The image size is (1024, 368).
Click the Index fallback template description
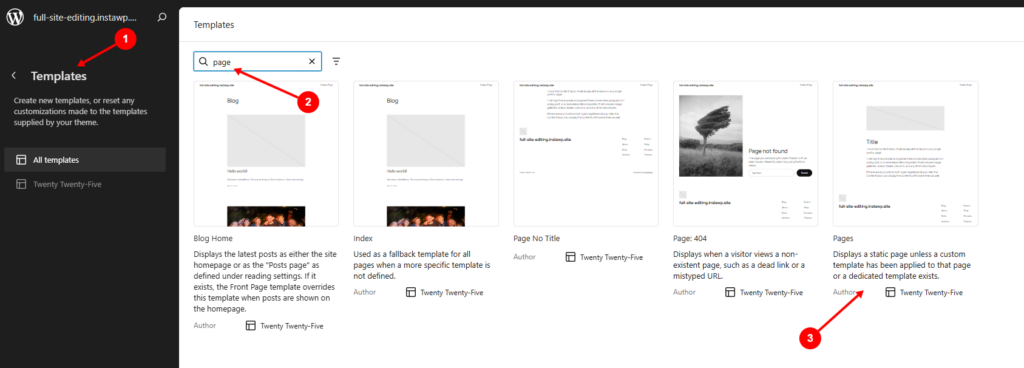coord(421,264)
